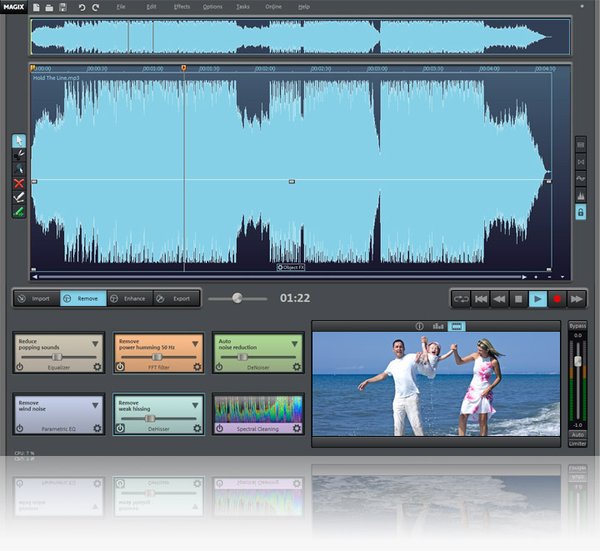This screenshot has height=551, width=600.
Task: Switch to the Export tab
Action: point(176,298)
